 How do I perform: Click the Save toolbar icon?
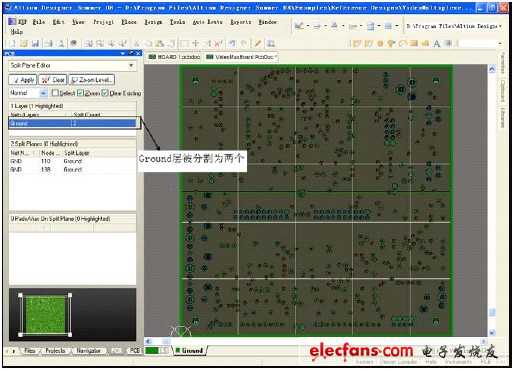point(35,44)
